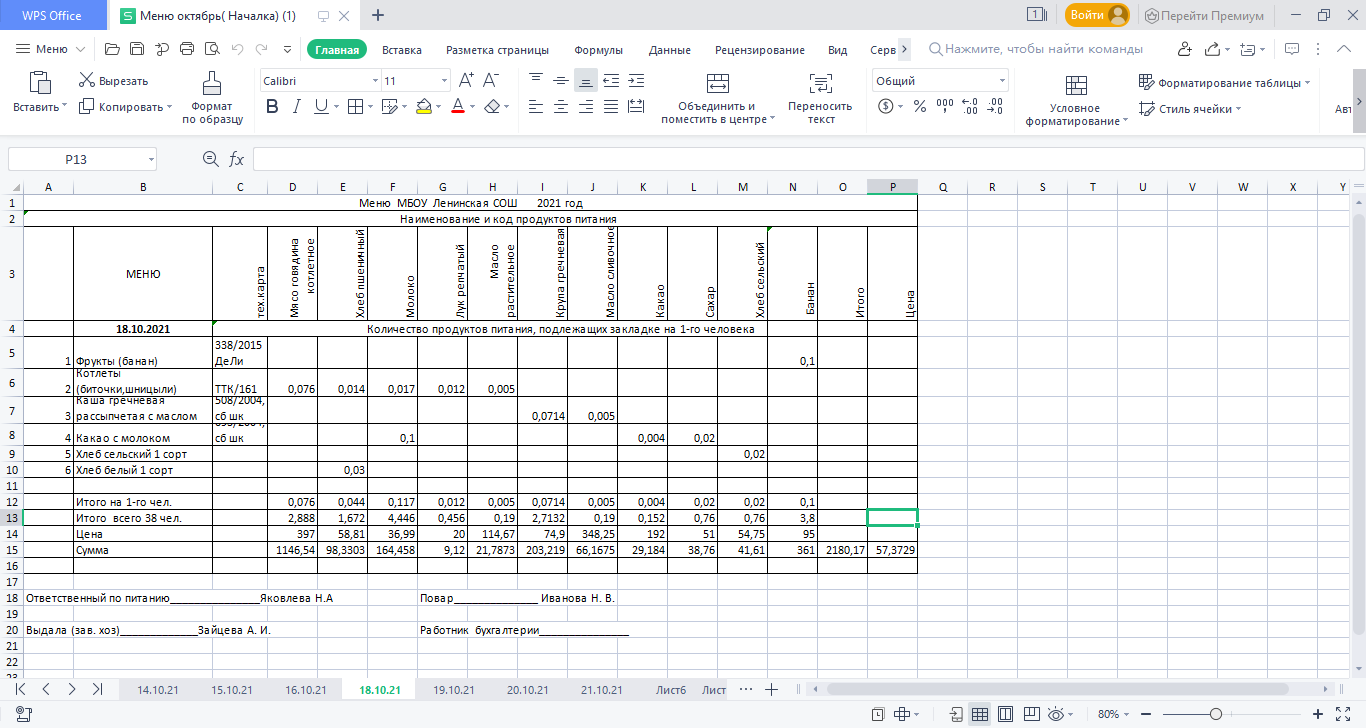Switch to sheet tab 19.10.21
Viewport: 1366px width, 728px height.
coord(453,690)
